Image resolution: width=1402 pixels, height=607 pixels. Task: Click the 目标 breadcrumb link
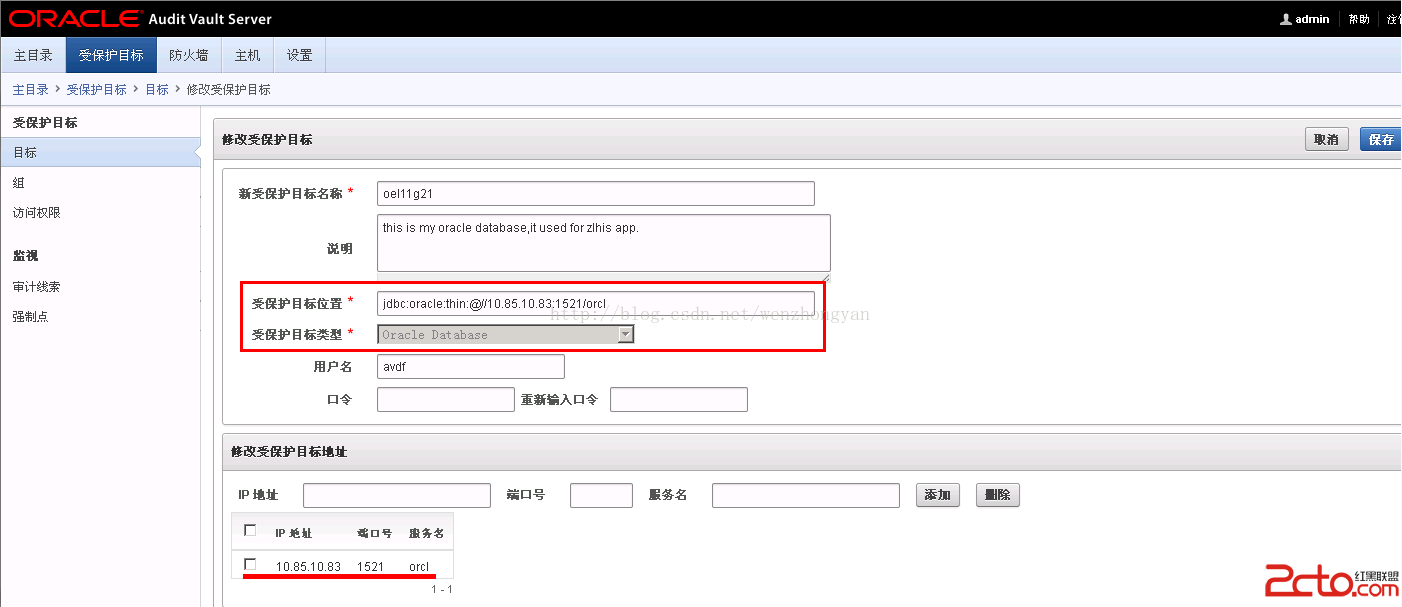click(157, 90)
